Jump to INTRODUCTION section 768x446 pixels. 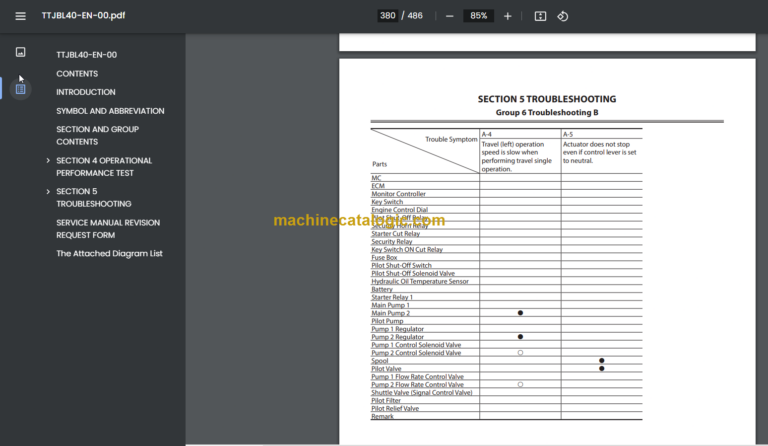click(85, 92)
